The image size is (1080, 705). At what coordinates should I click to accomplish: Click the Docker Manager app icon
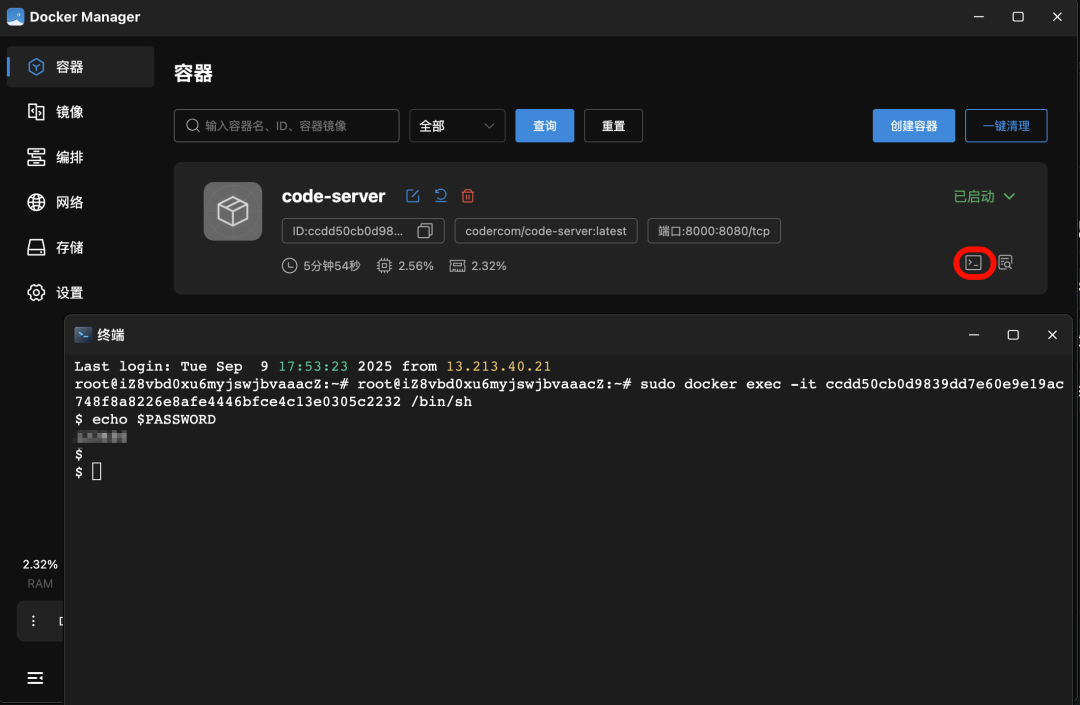(x=15, y=17)
